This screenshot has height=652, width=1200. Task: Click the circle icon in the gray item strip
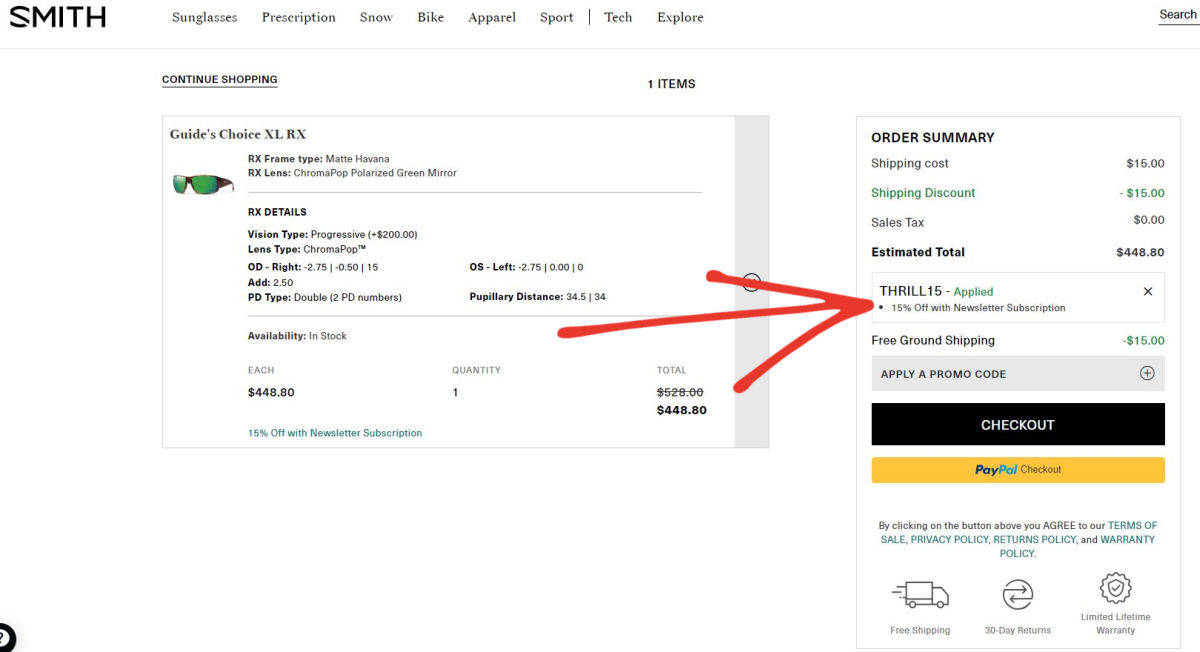point(752,282)
